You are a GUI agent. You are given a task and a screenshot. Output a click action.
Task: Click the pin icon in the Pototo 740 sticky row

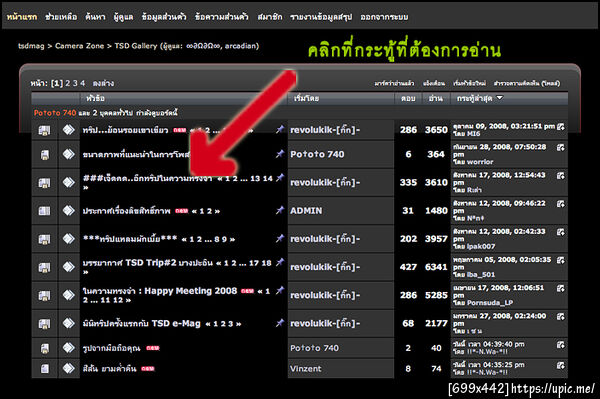(x=280, y=154)
